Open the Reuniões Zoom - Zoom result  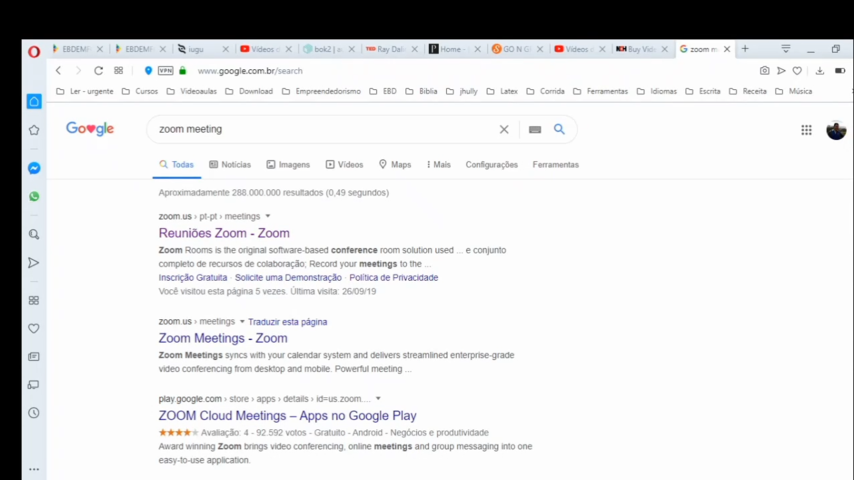[224, 233]
